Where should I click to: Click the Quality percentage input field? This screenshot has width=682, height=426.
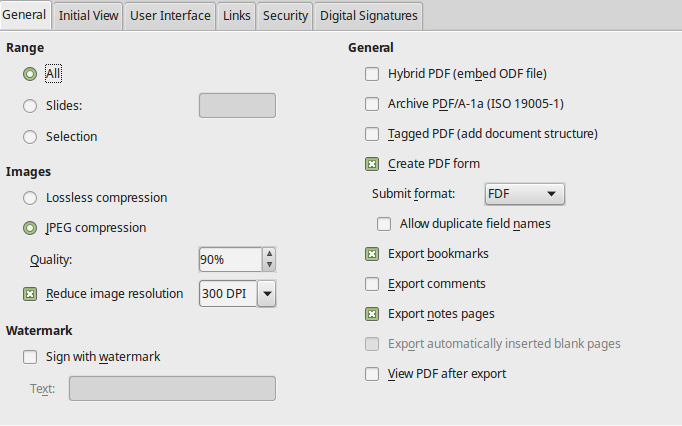[x=229, y=260]
